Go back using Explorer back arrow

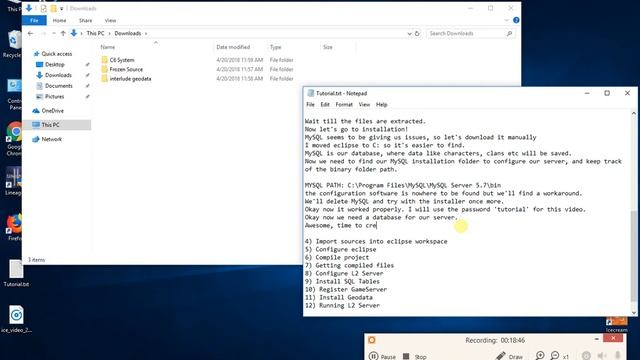(31, 33)
